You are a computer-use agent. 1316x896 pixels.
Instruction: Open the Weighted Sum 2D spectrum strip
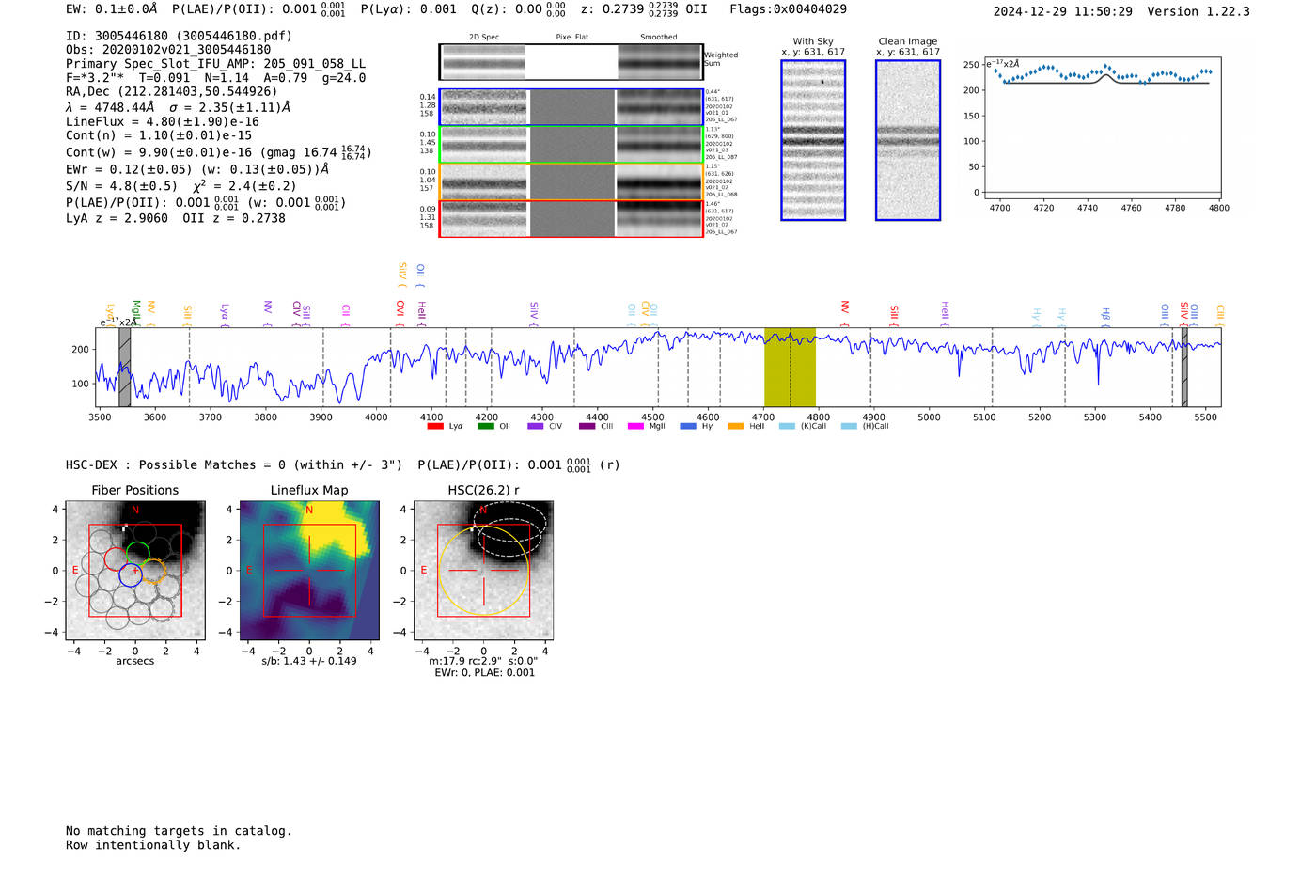[571, 62]
